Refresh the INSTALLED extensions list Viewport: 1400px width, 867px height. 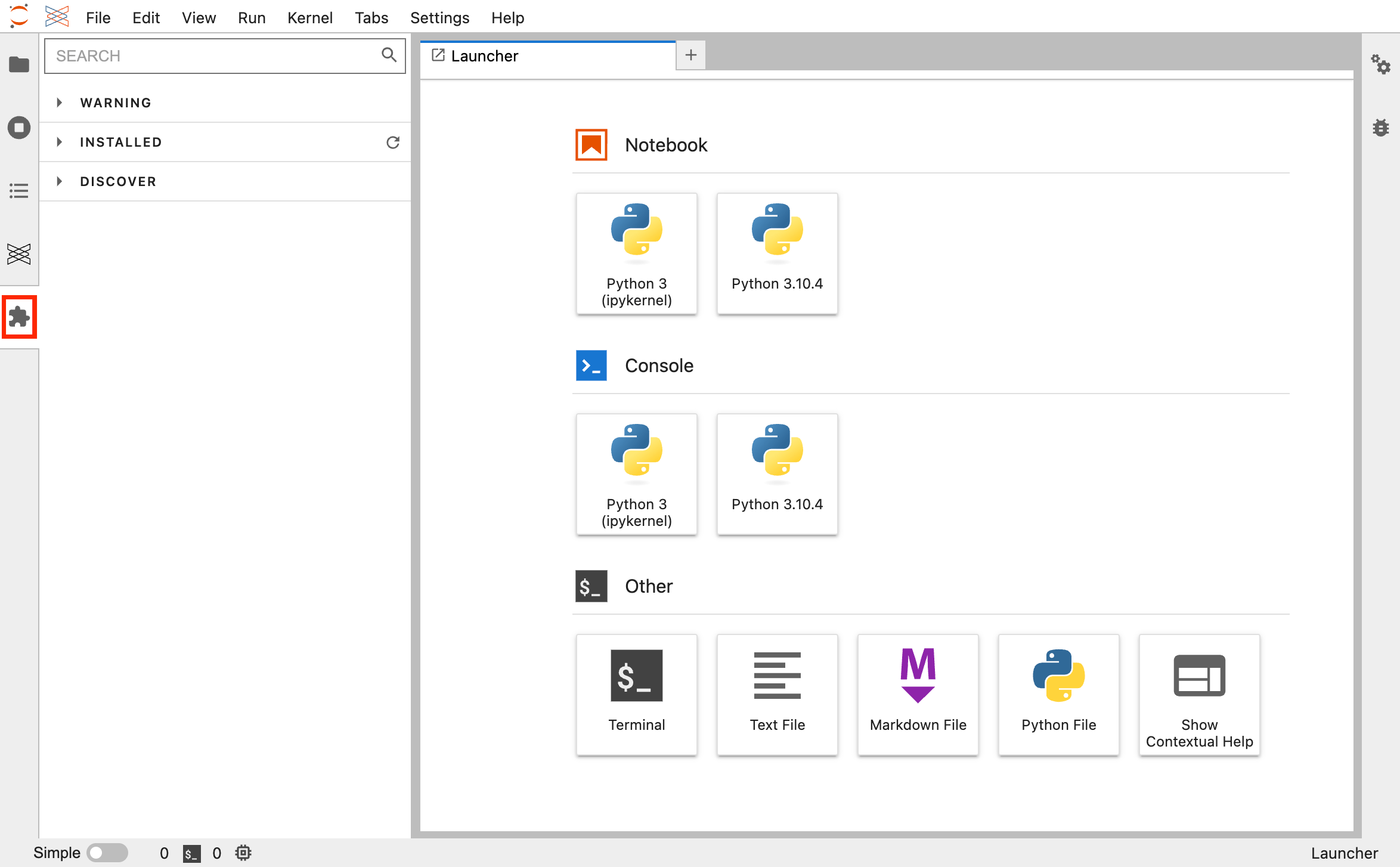coord(392,142)
